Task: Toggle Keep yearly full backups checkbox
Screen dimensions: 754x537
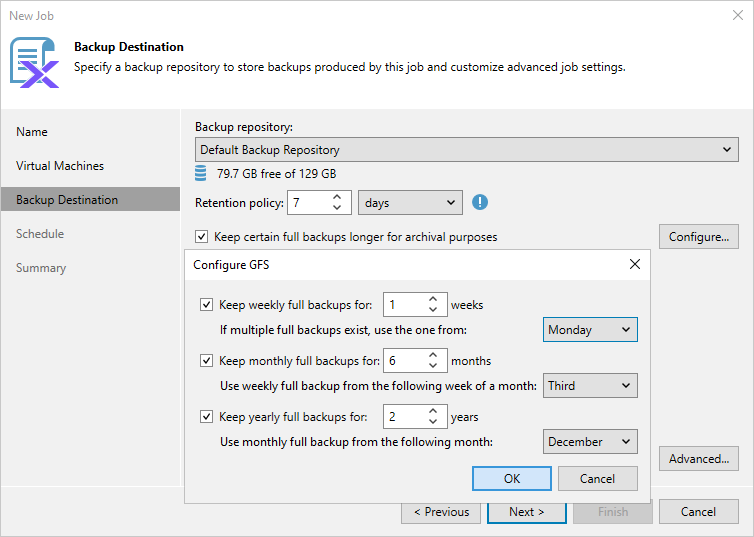Action: pos(207,417)
